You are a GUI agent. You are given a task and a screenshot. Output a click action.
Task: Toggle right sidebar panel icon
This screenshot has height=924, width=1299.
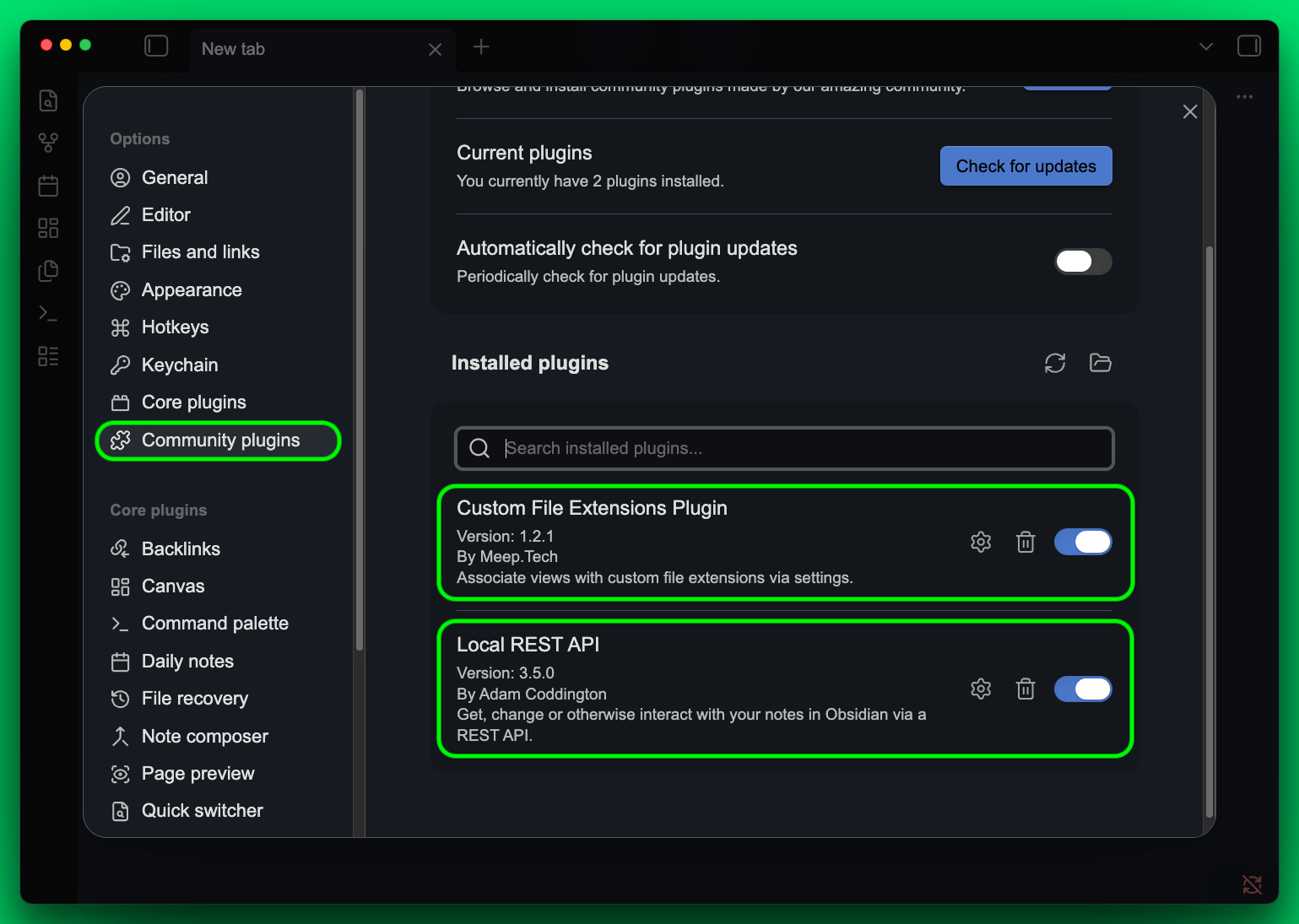click(1249, 46)
